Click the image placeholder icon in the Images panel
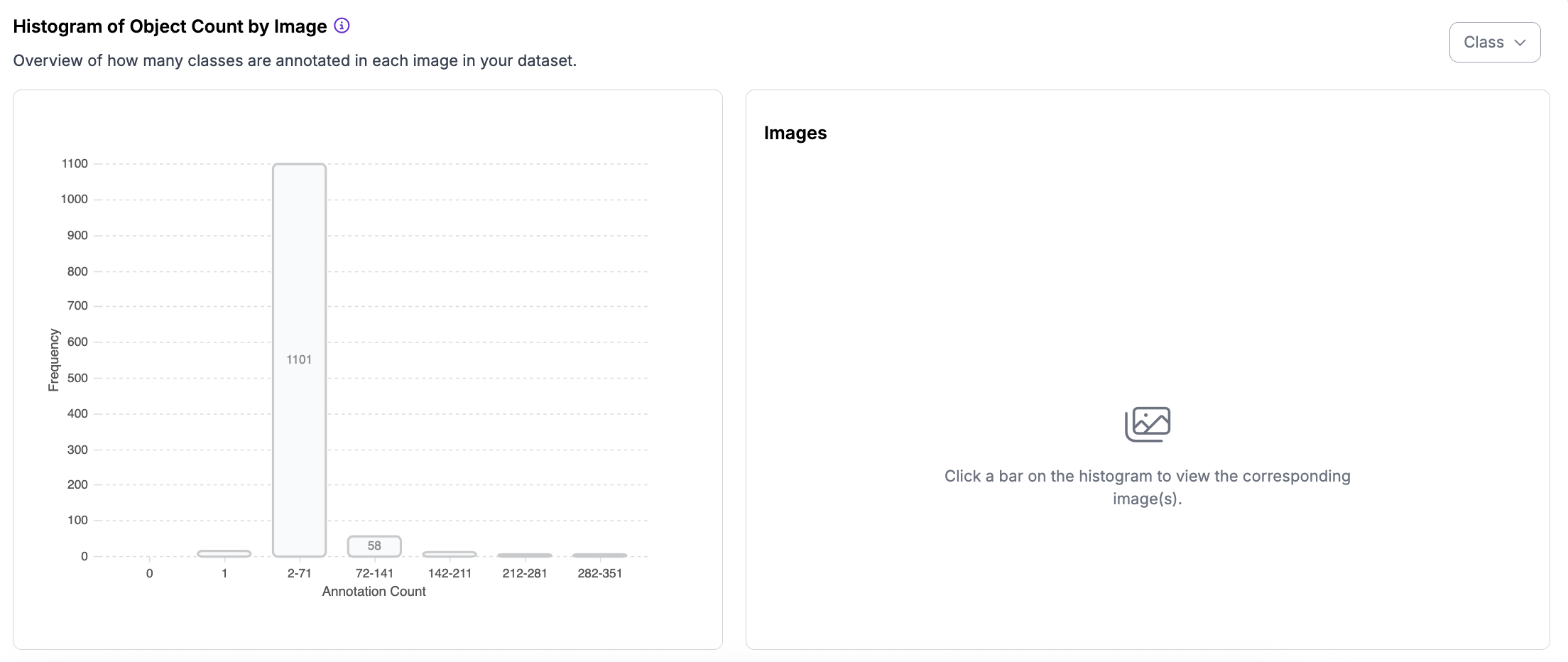The image size is (1568, 662). pos(1147,424)
